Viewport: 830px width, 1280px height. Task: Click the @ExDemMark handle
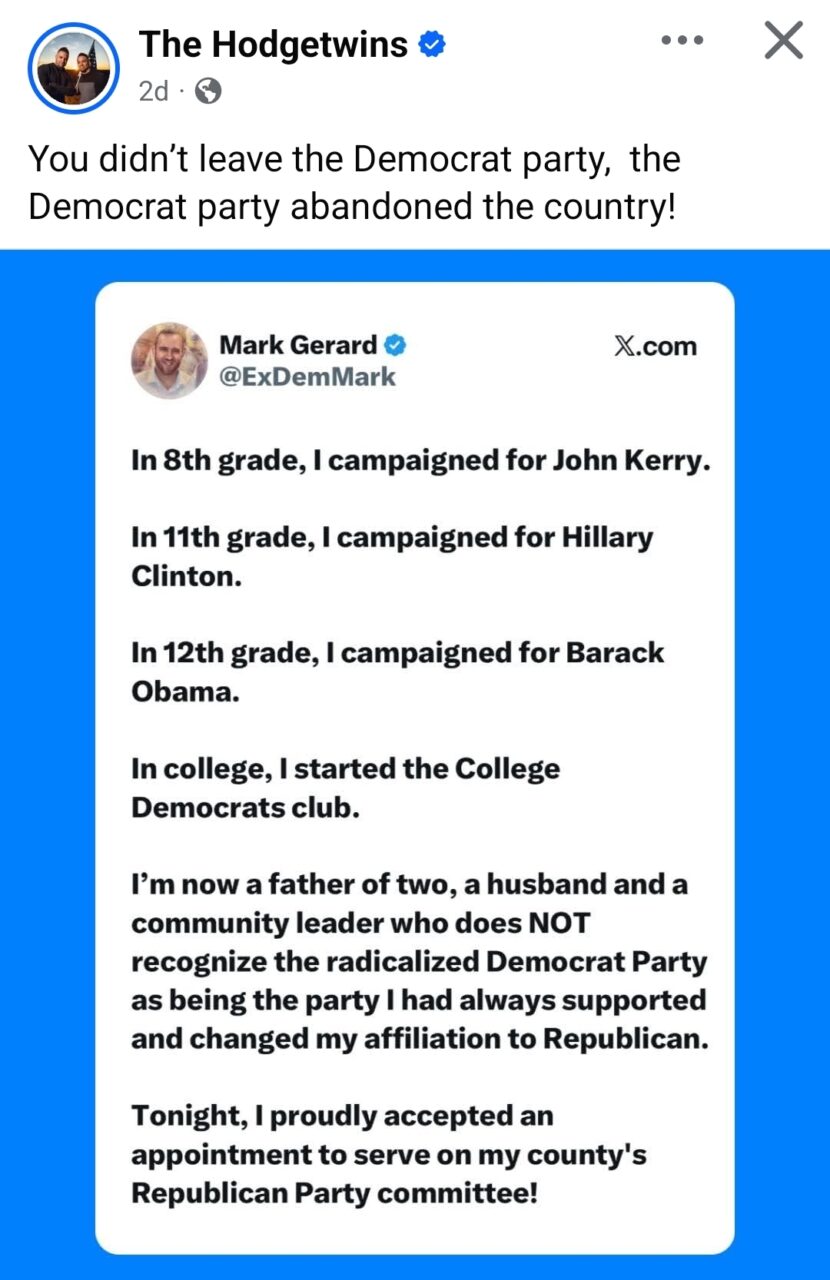(307, 377)
